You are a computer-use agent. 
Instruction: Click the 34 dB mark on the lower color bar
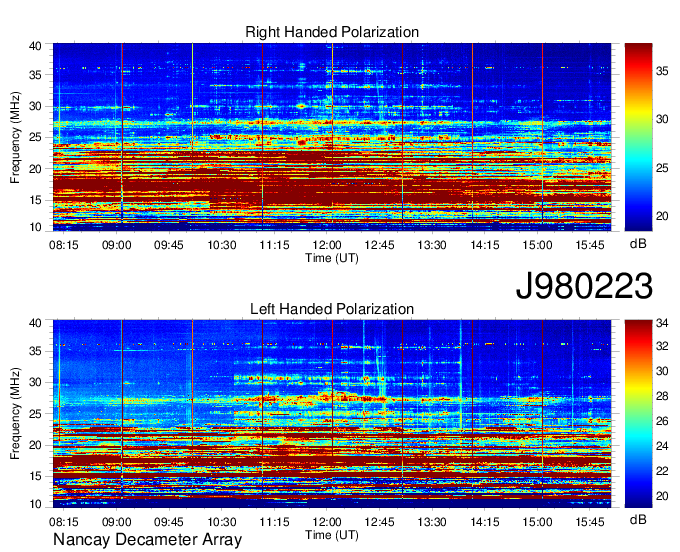point(662,323)
